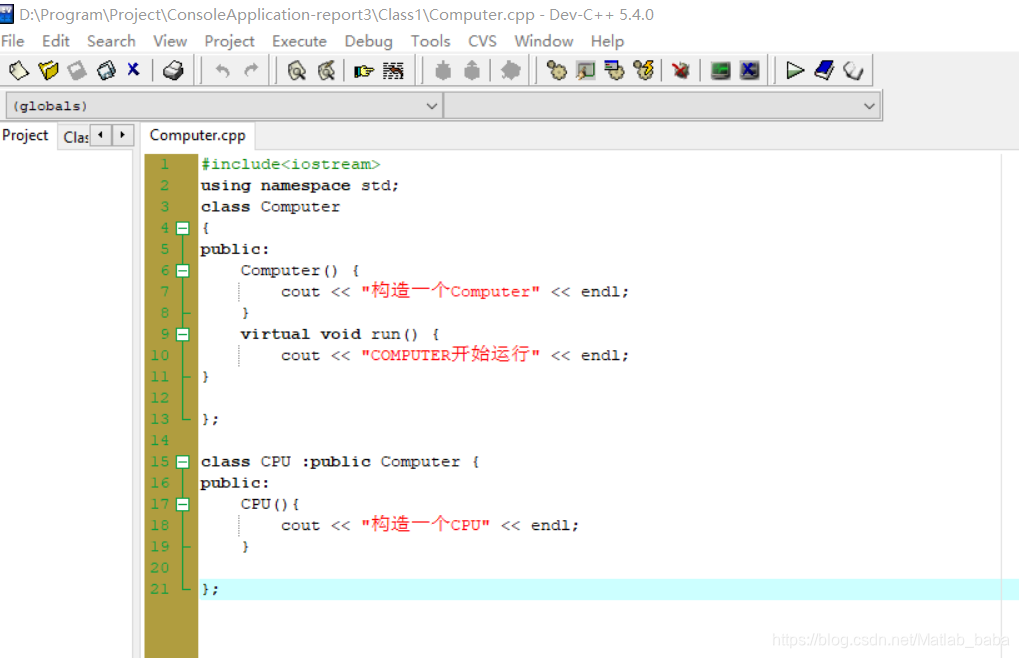Collapse the Computer class fold at line 4
Screen dimensions: 1019x658
click(183, 228)
